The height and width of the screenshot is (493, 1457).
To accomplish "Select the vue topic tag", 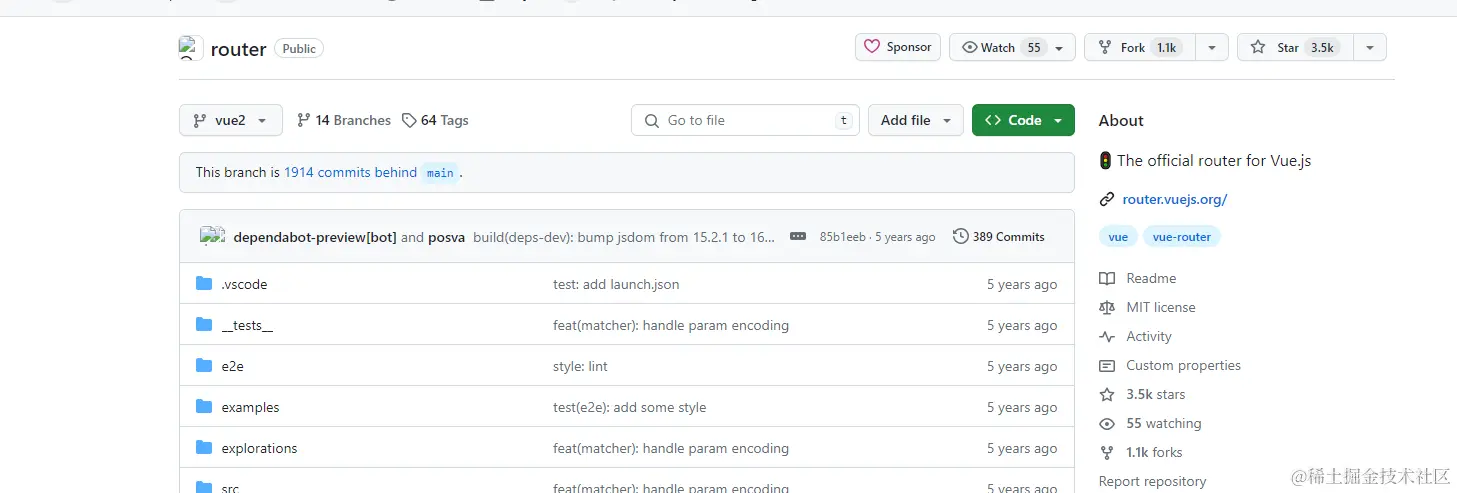I will pos(1118,237).
